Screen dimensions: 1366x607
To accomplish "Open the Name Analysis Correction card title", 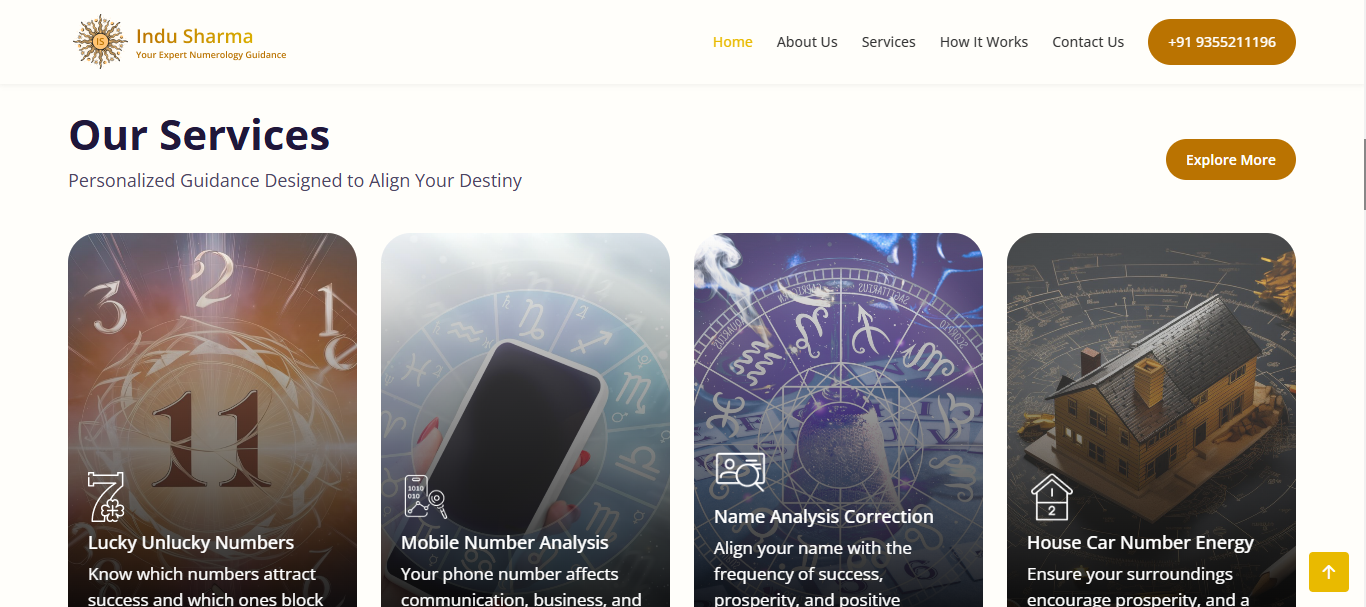I will 824,517.
